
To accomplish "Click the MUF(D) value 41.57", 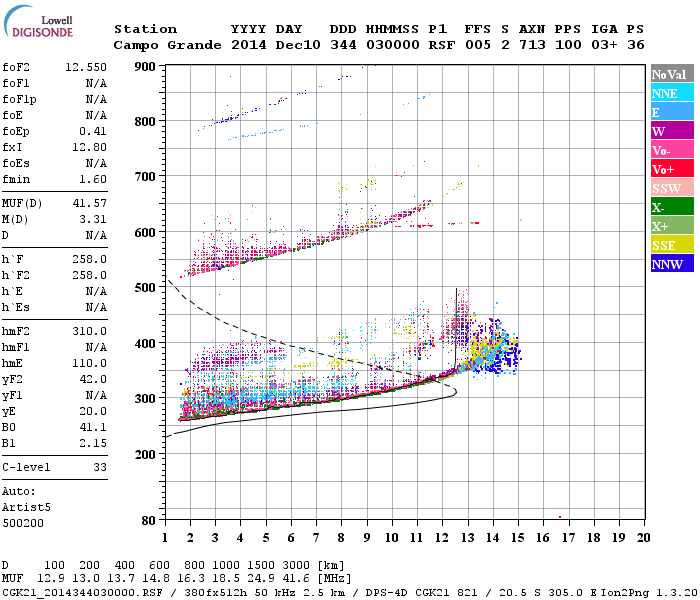I will [x=89, y=204].
